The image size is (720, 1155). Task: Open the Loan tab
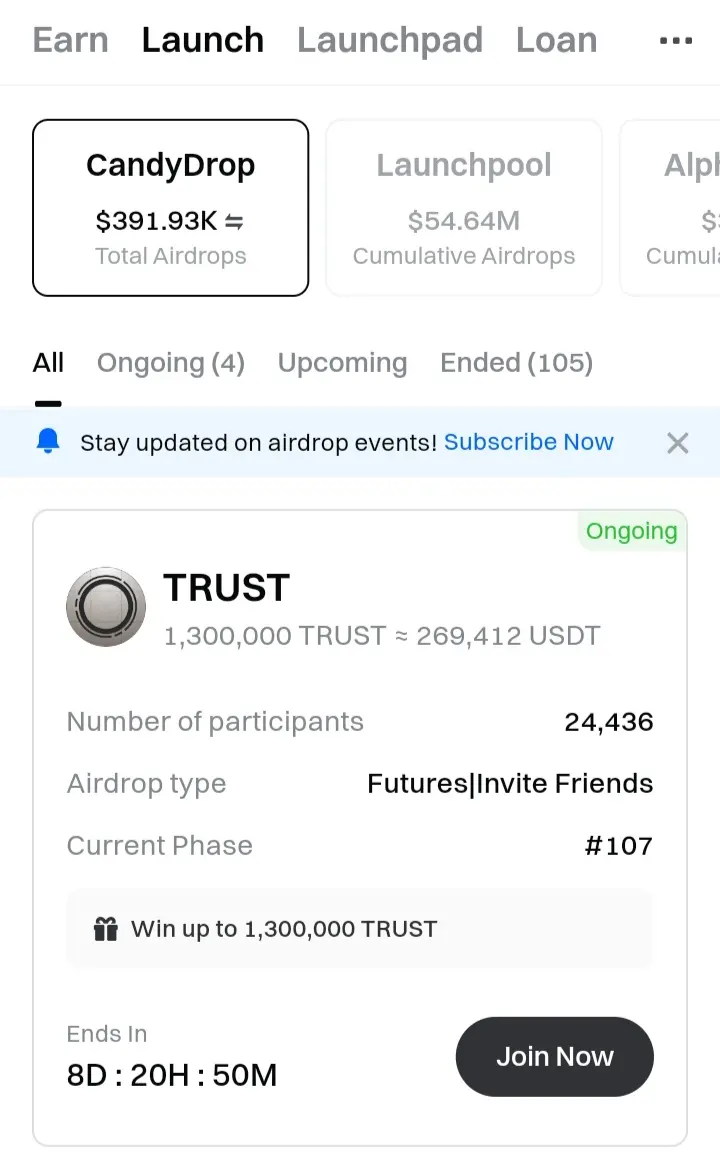(556, 40)
